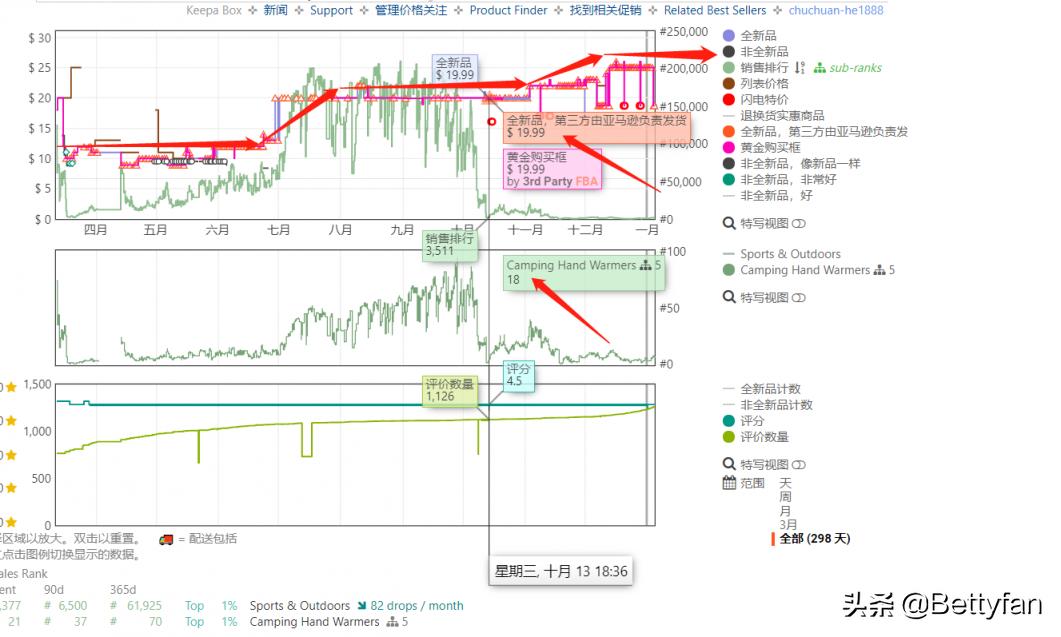Open the 范围 calendar icon
This screenshot has width=1061, height=637.
[729, 483]
